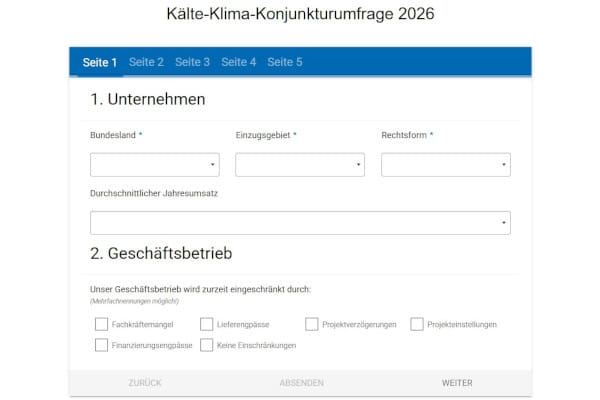The width and height of the screenshot is (600, 400).
Task: Enable the Projektverzögerungen checkbox
Action: coord(312,324)
